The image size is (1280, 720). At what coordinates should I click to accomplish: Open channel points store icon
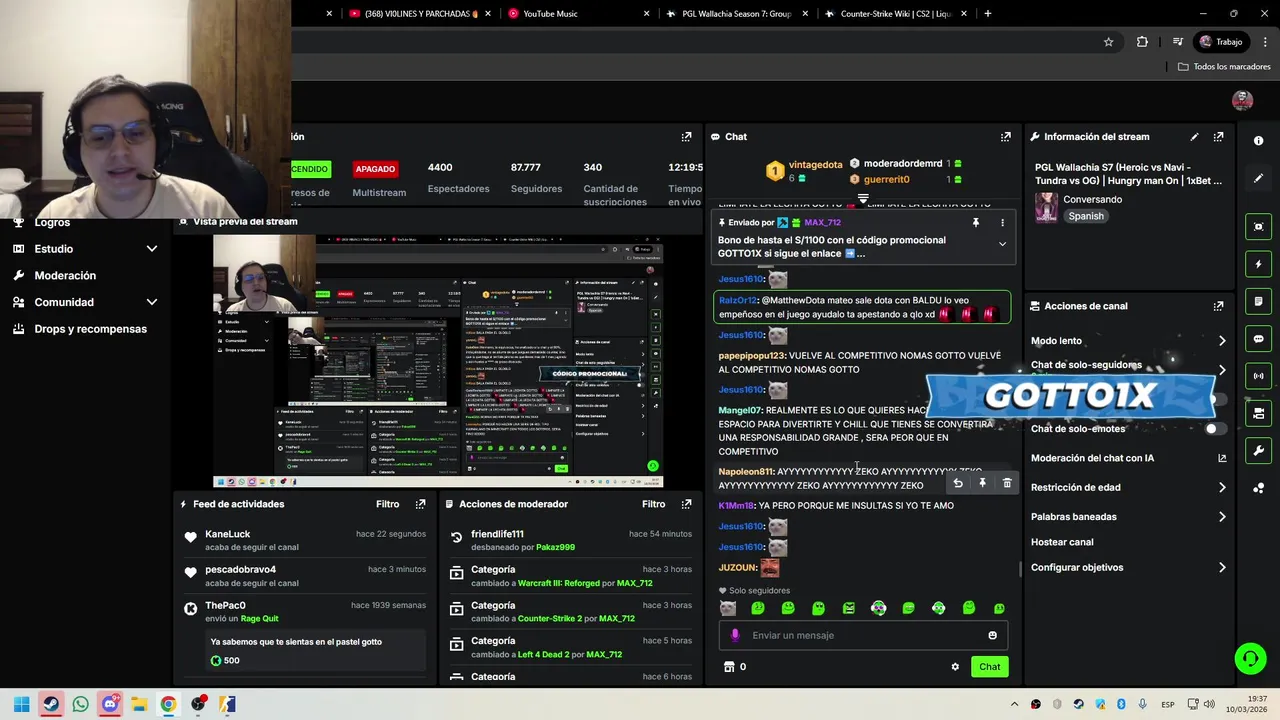pos(729,667)
